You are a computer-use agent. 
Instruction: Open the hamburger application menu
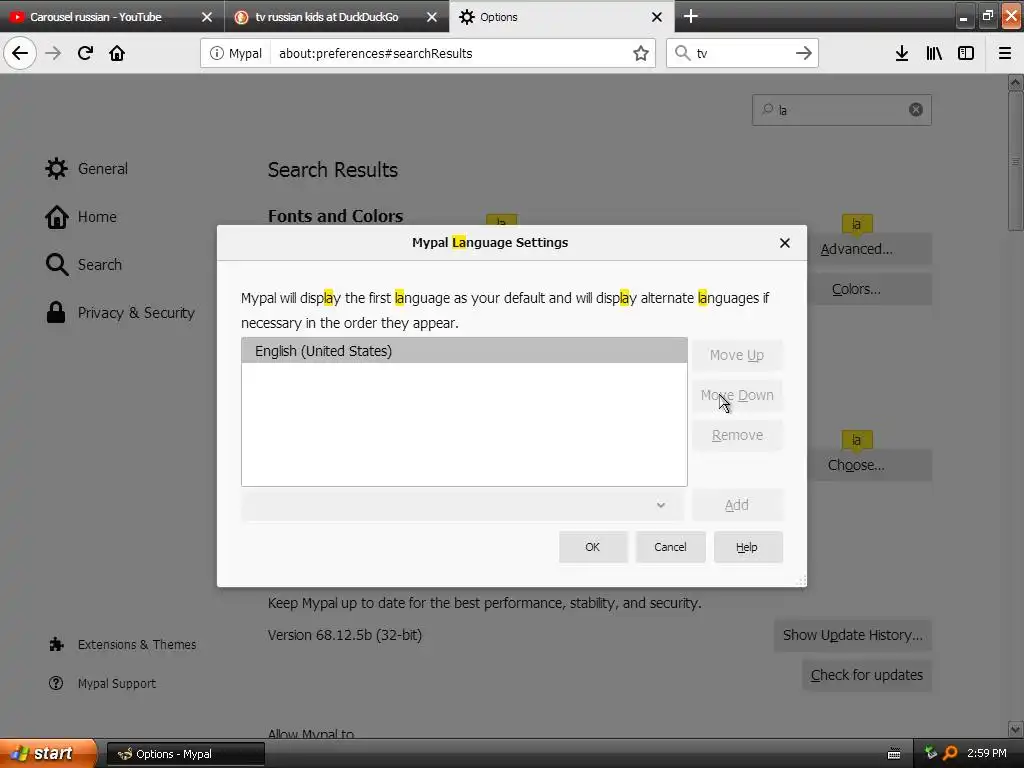(x=1005, y=54)
